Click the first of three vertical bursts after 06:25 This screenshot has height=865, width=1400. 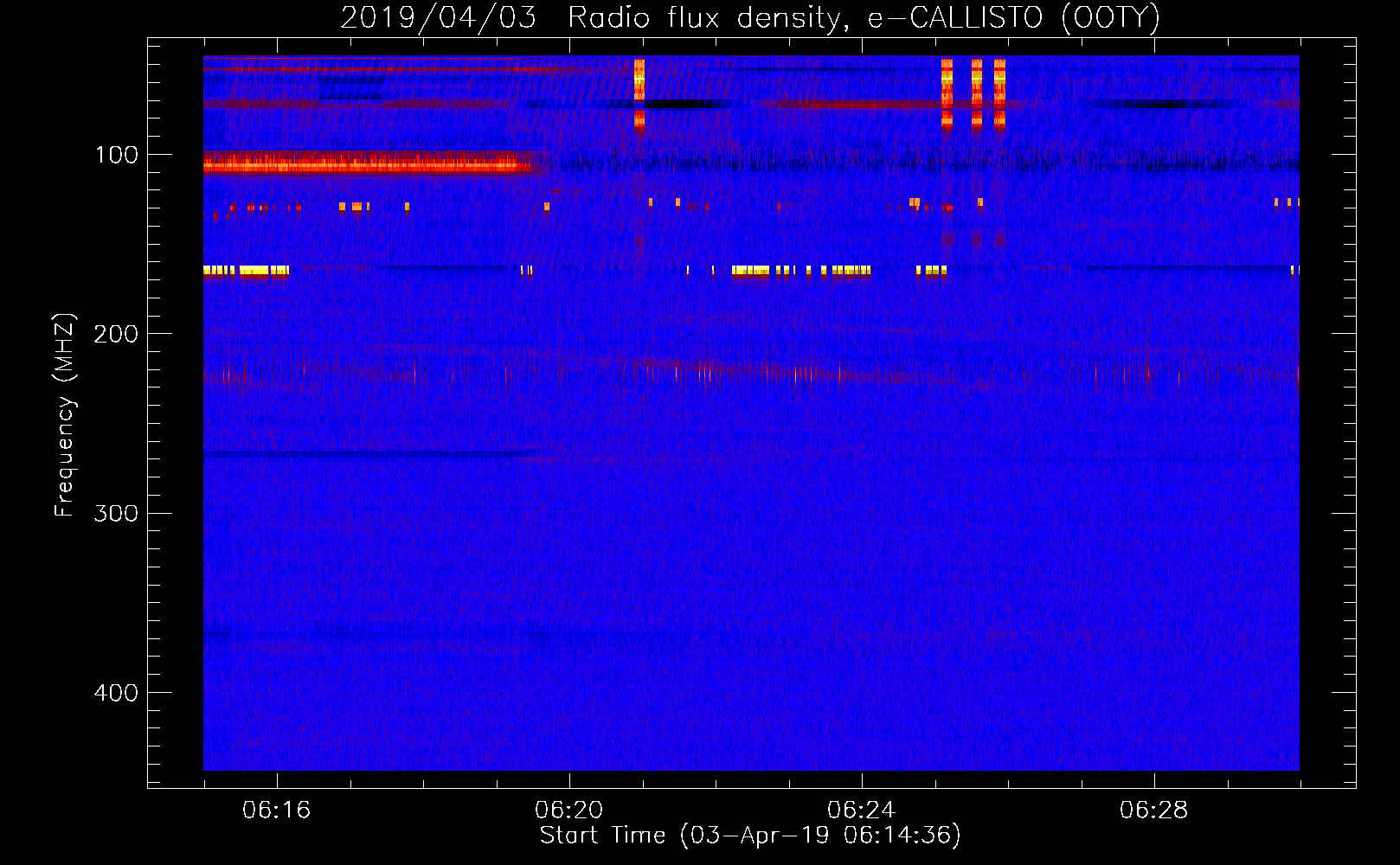tap(947, 93)
